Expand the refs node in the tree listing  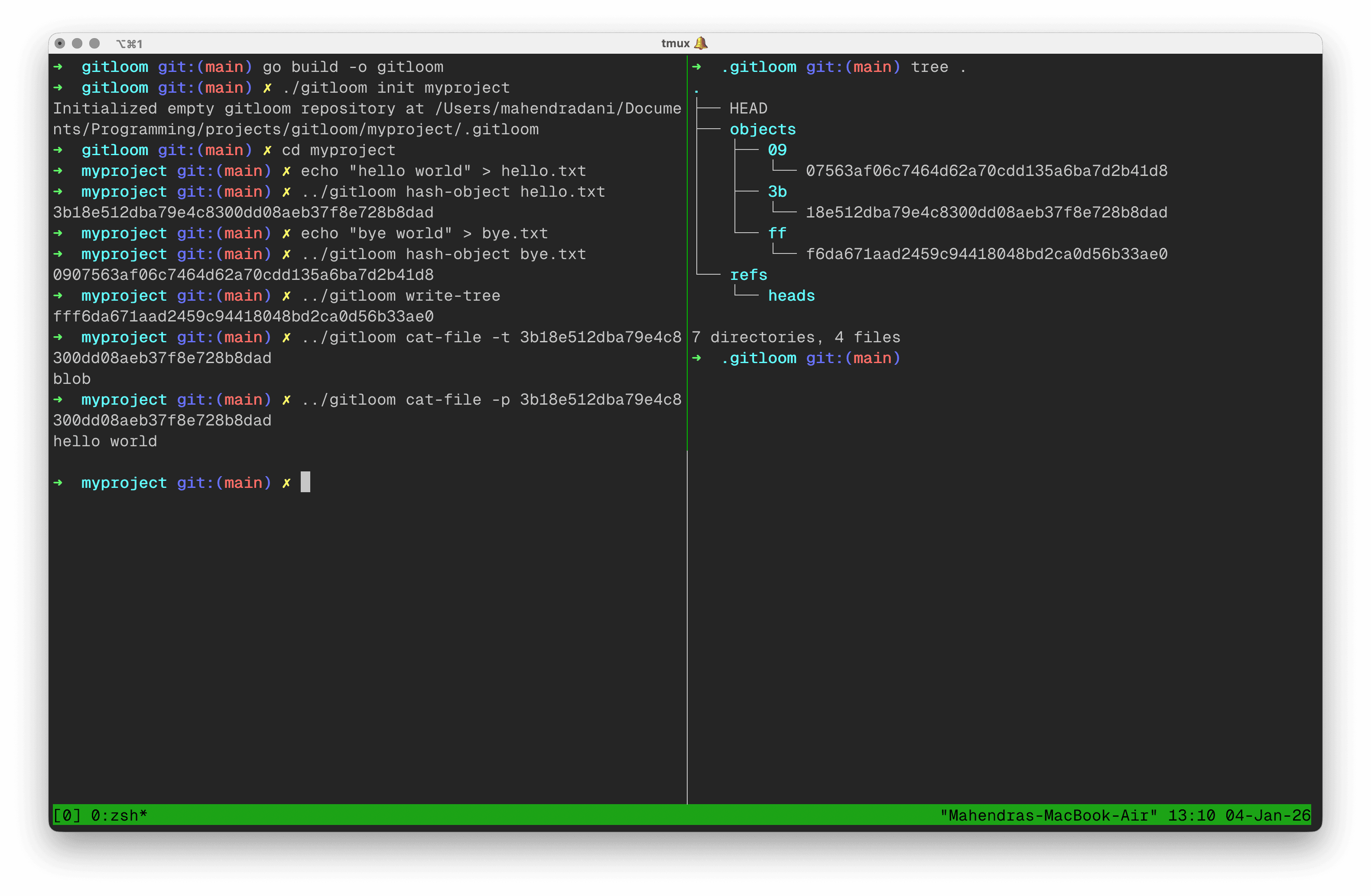[748, 275]
